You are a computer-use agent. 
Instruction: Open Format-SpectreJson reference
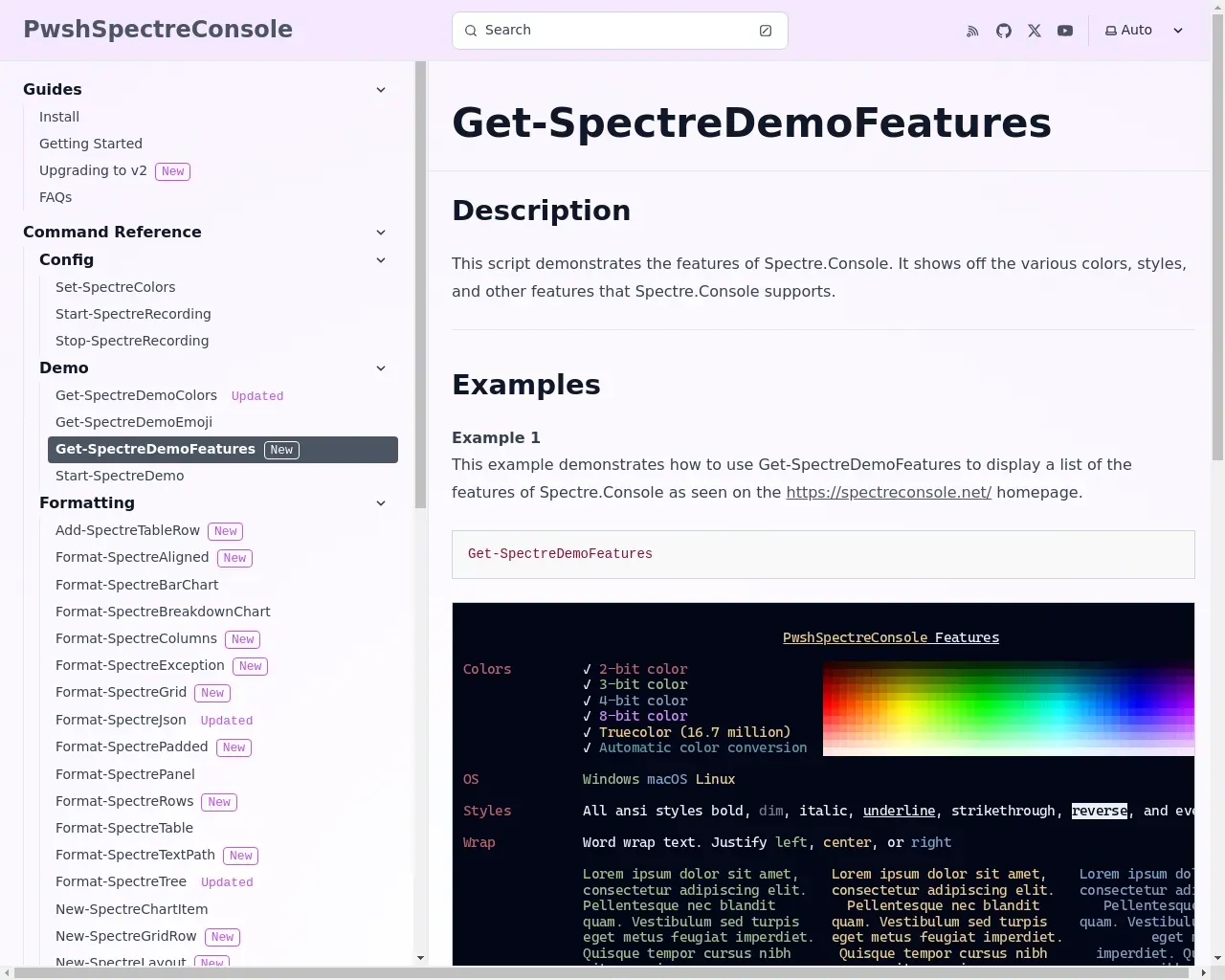[121, 720]
